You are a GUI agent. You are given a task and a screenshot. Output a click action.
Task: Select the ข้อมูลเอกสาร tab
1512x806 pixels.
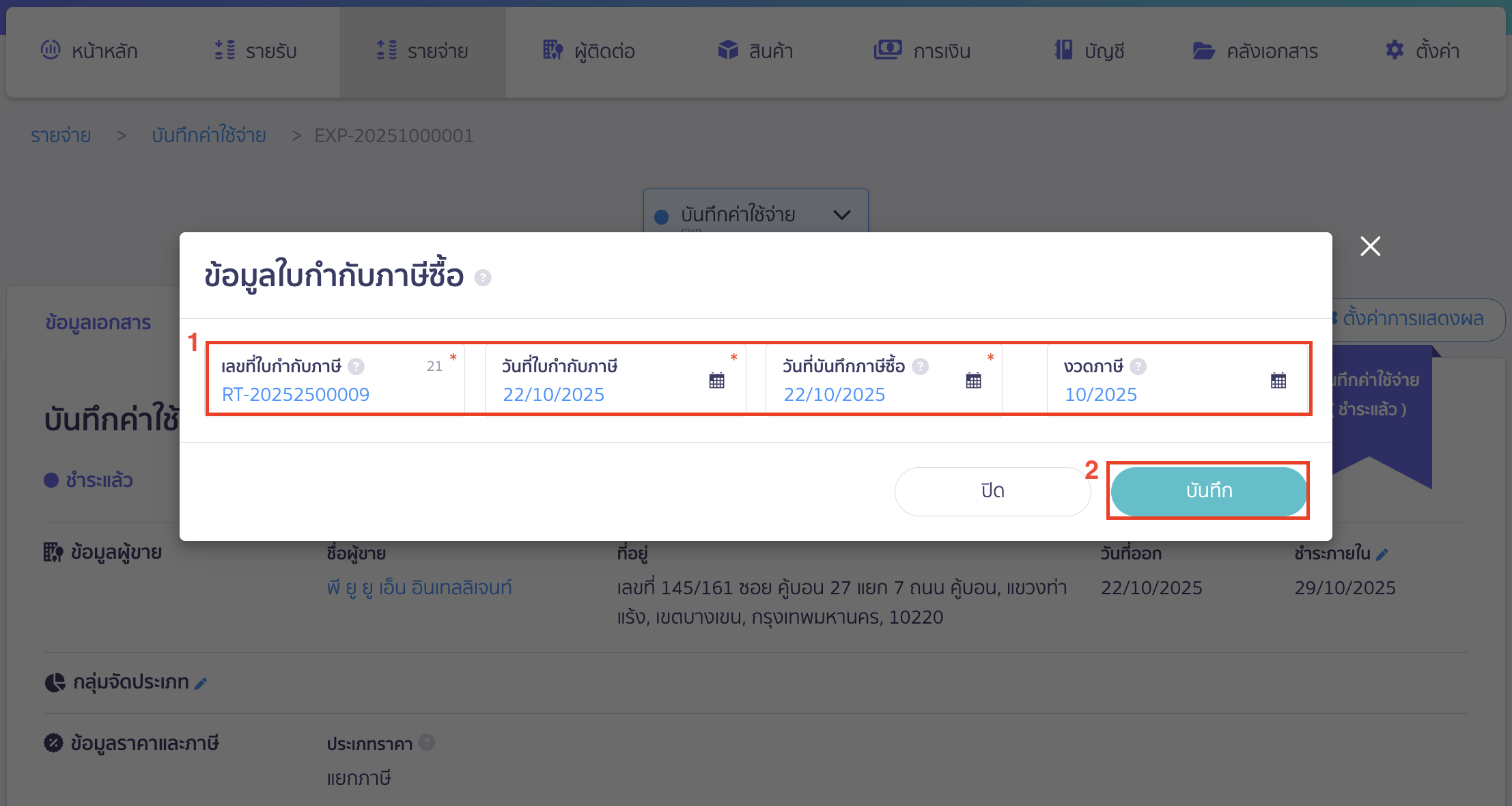coord(98,322)
